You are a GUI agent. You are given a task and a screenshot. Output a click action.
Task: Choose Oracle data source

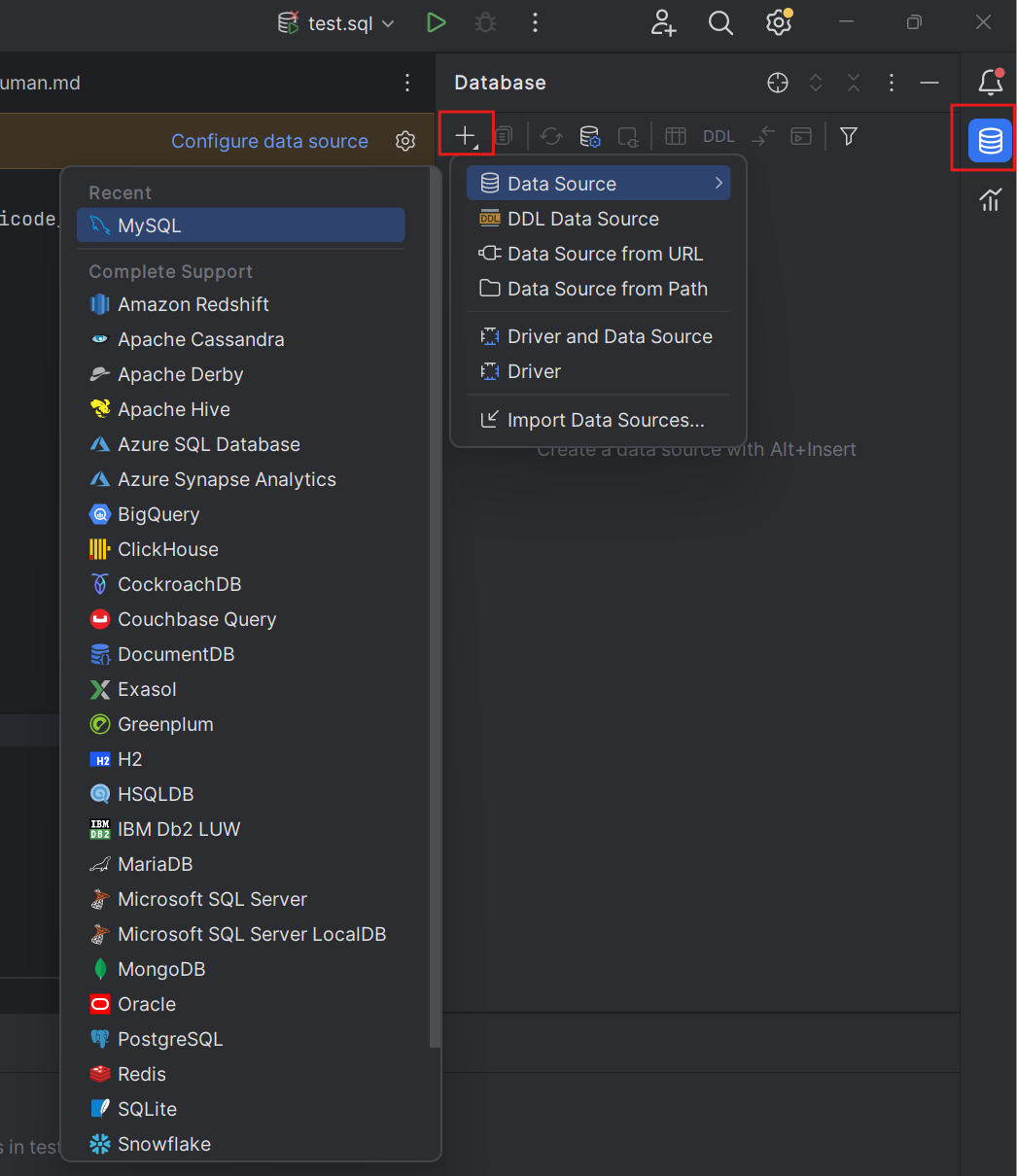[x=241, y=1004]
